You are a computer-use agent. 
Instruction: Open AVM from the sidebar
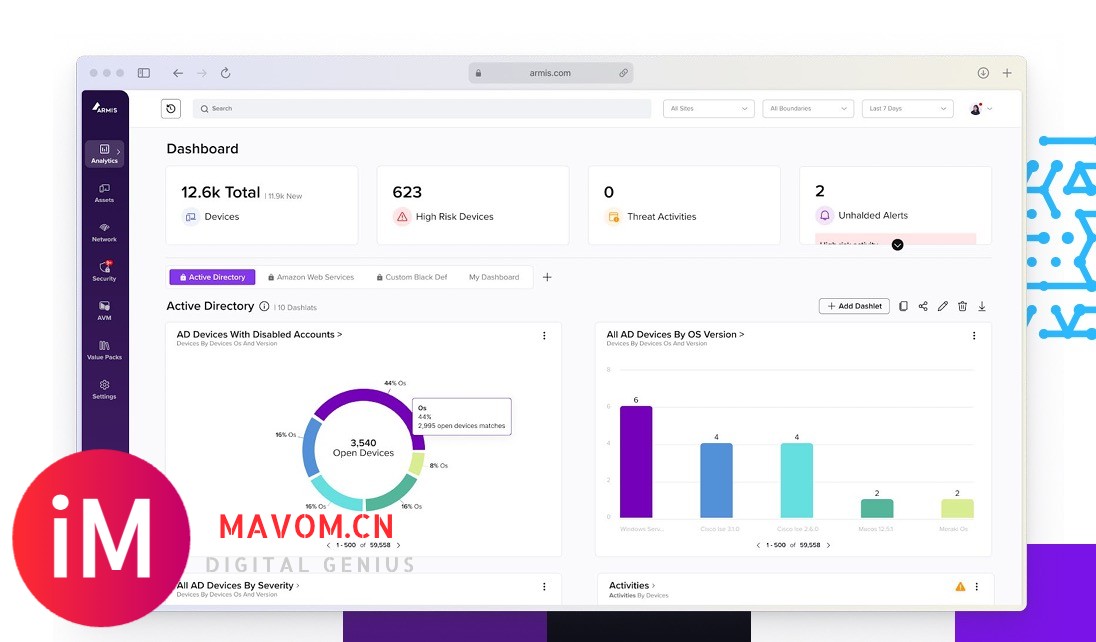(104, 310)
